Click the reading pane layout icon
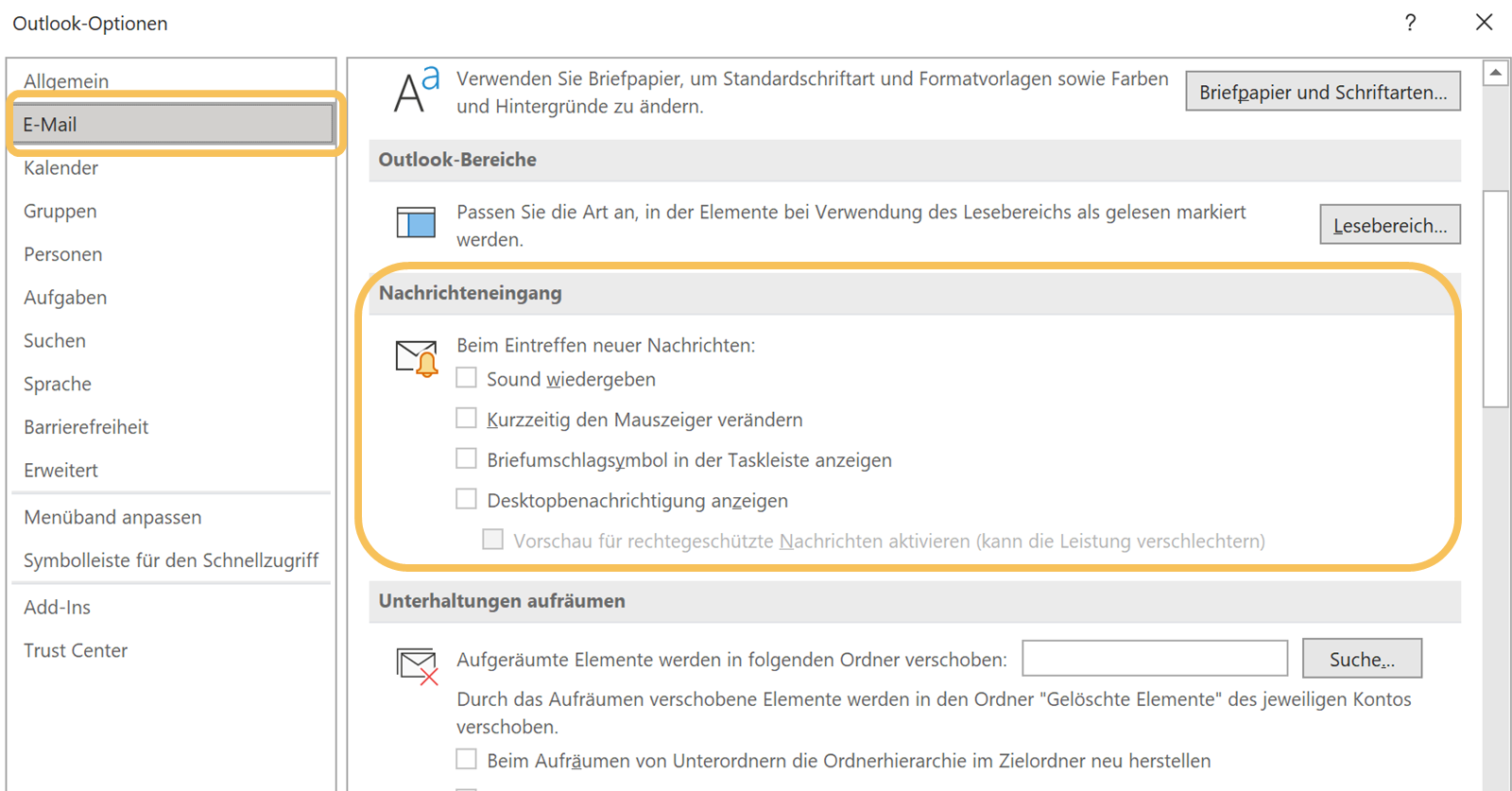 (x=416, y=223)
